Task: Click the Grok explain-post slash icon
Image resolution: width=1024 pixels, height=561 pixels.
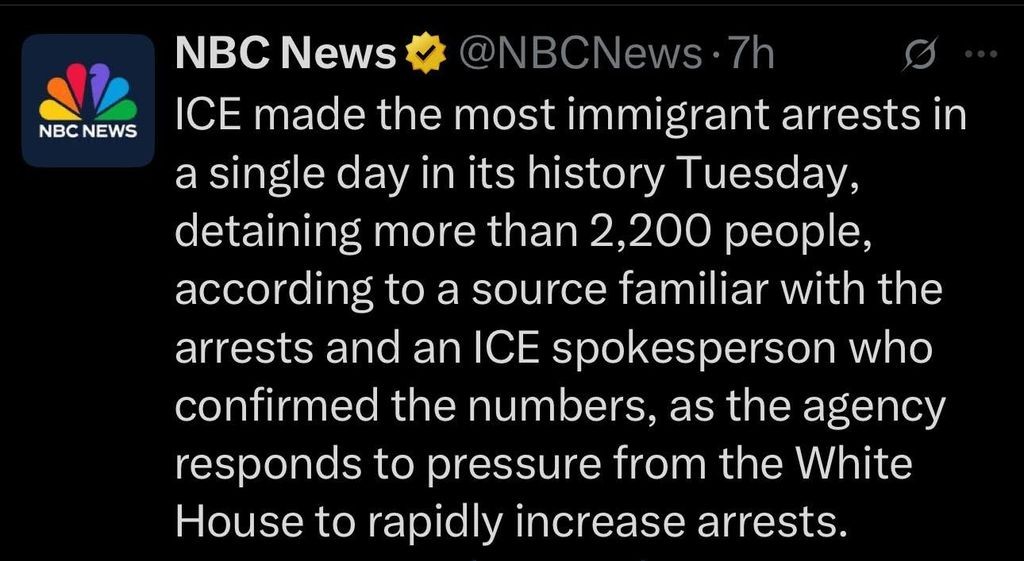Action: [x=920, y=54]
